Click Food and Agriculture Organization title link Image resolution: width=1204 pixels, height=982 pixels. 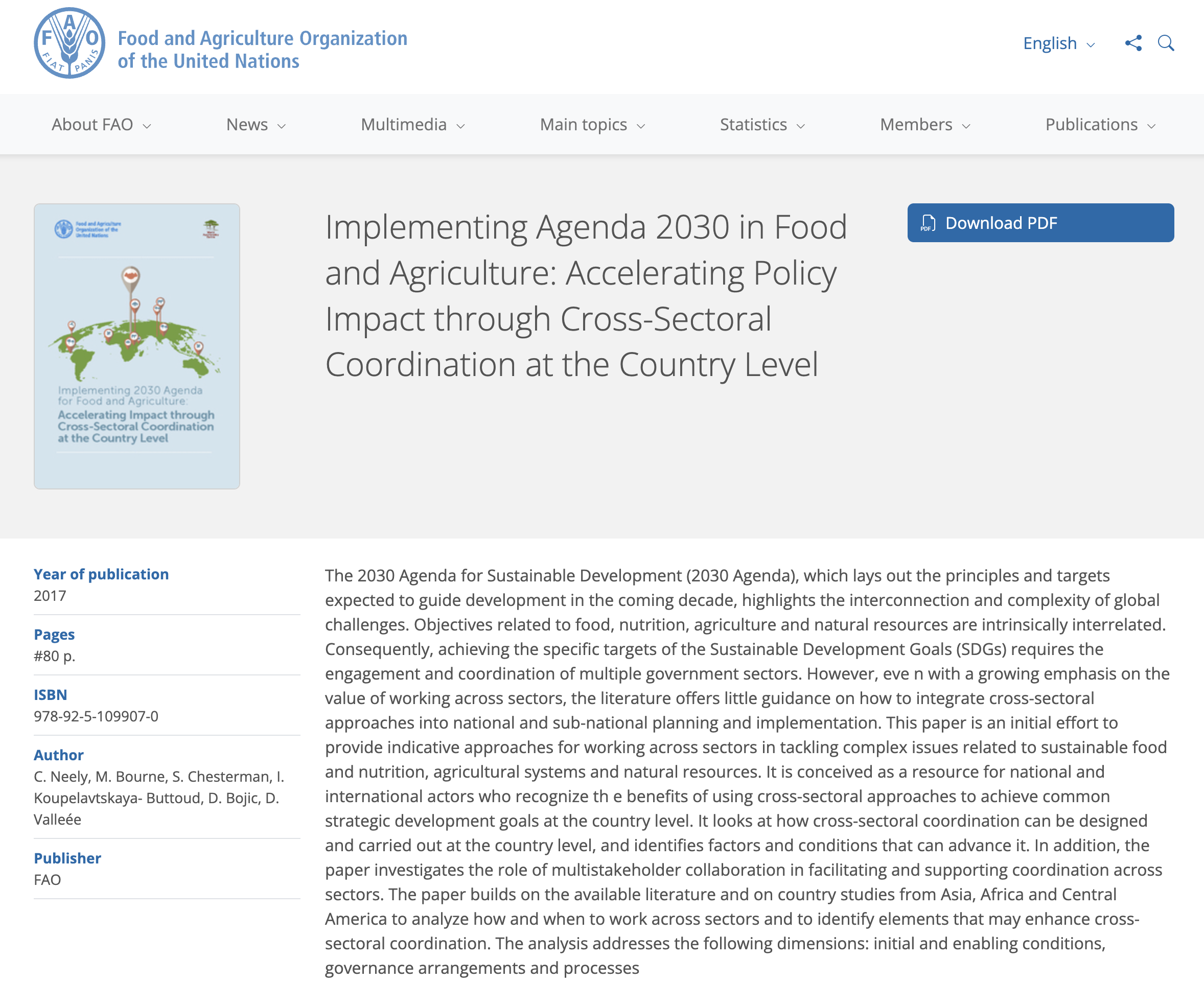tap(263, 50)
